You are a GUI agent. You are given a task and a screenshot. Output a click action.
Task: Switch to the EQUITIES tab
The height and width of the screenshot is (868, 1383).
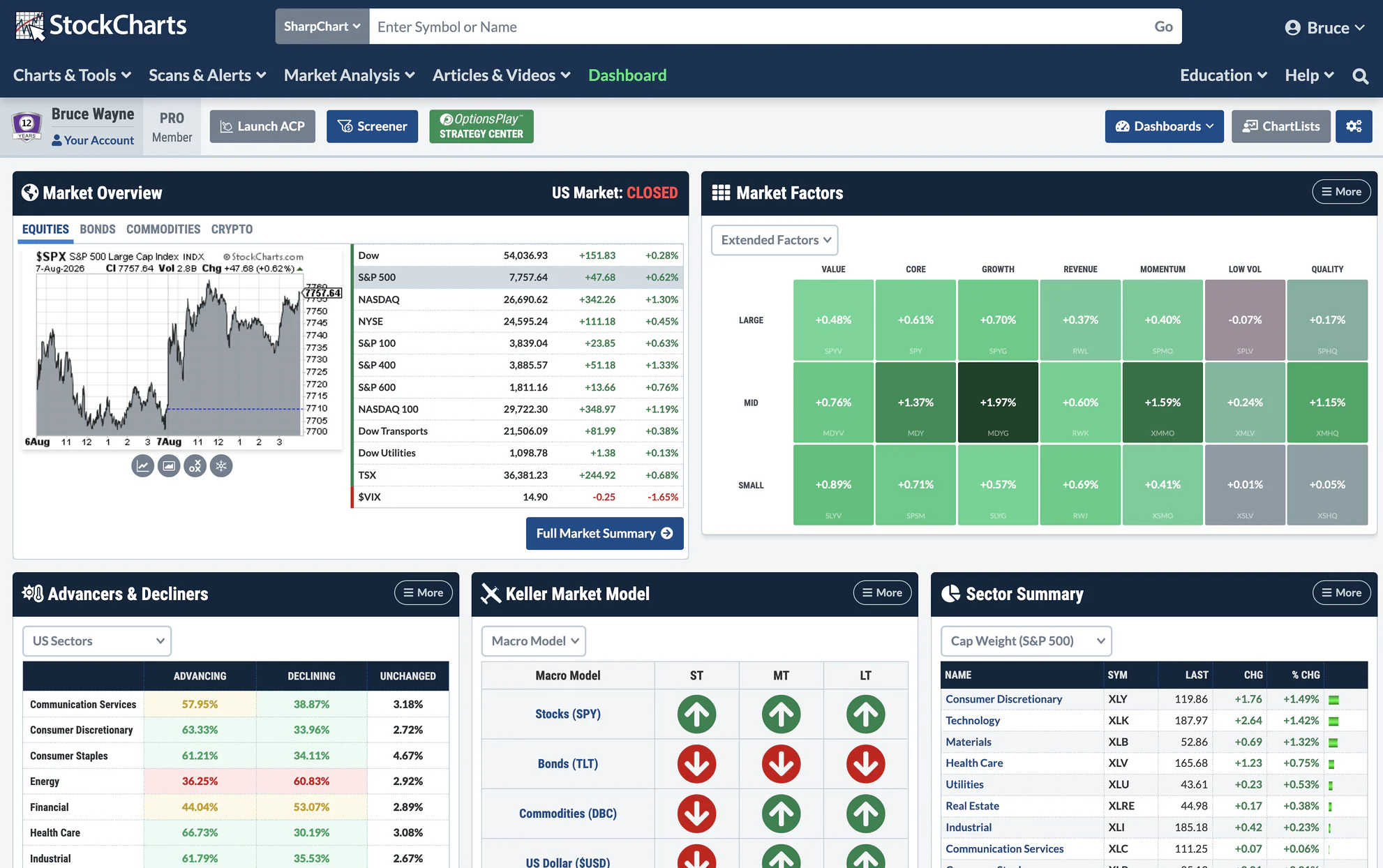45,229
